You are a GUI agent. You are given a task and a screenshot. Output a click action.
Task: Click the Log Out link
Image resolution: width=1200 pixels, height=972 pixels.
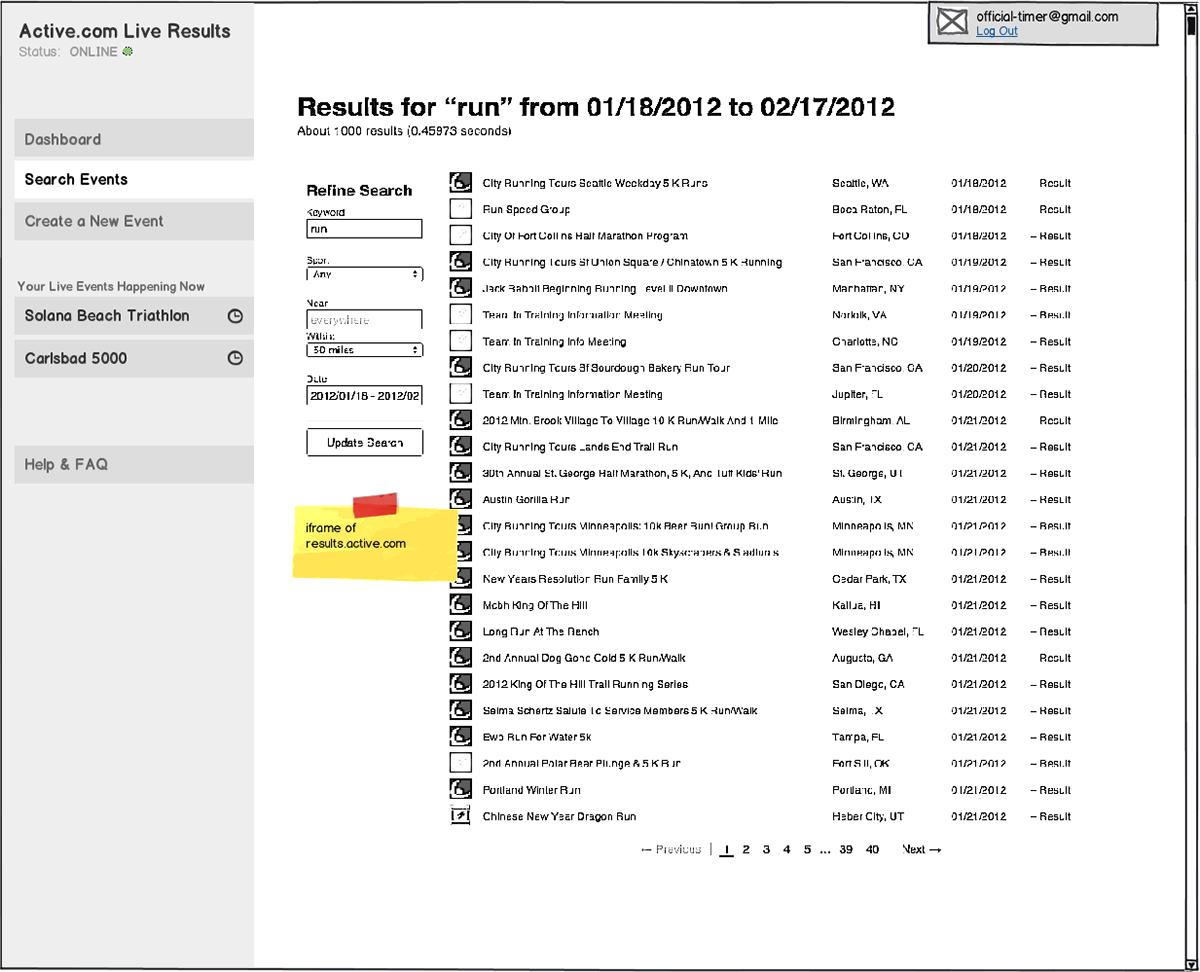[997, 31]
